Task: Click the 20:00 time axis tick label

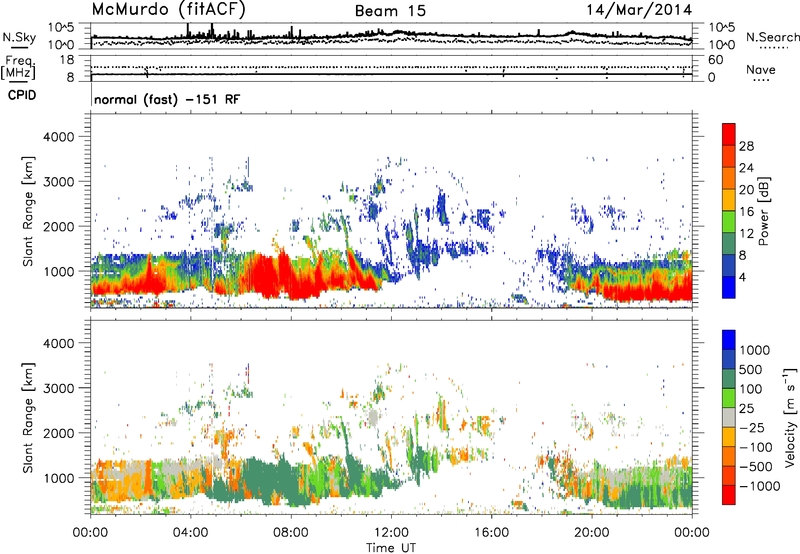Action: (592, 533)
